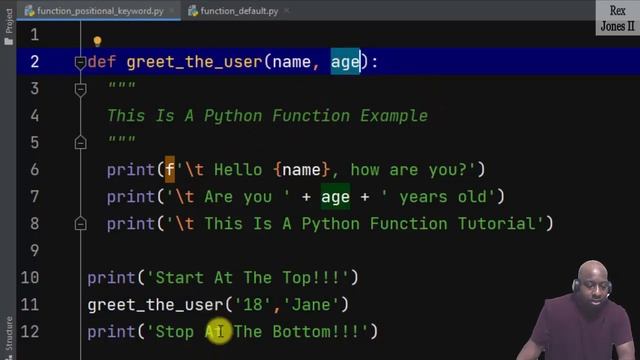Screen dimensions: 640x360
Task: Click function end fold marker on line 8
Action: pos(80,223)
